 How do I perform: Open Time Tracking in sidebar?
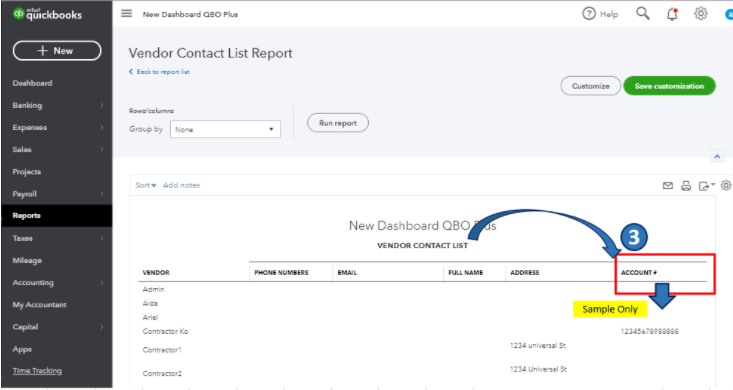pos(37,371)
